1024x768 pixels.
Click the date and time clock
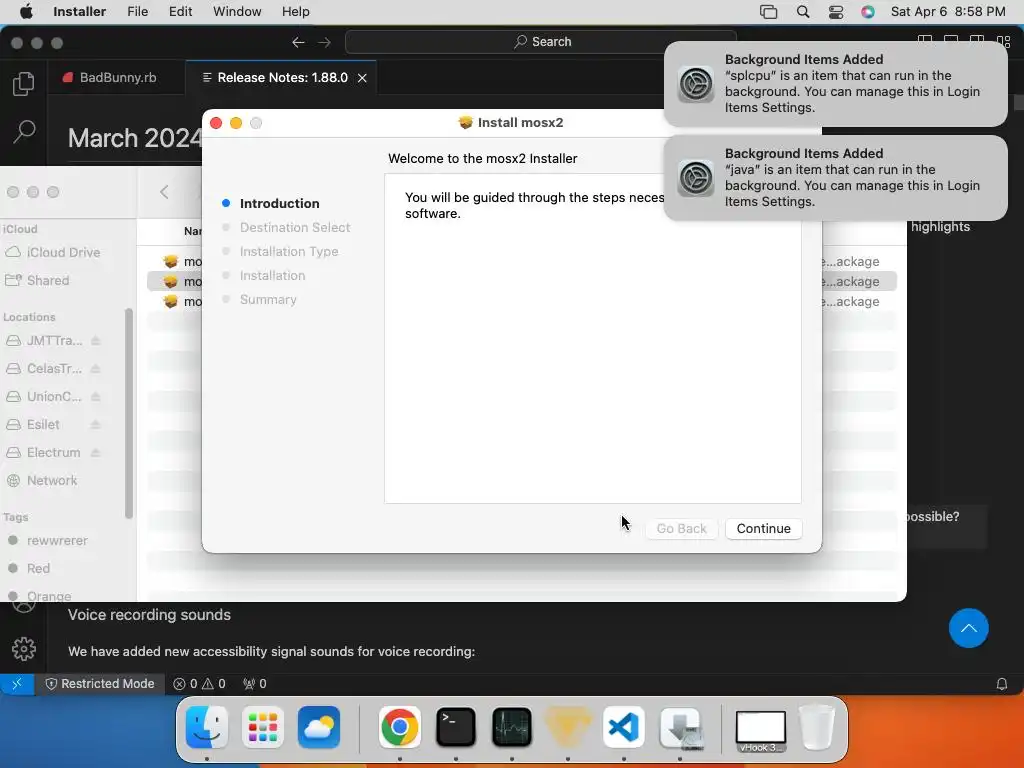pos(948,12)
